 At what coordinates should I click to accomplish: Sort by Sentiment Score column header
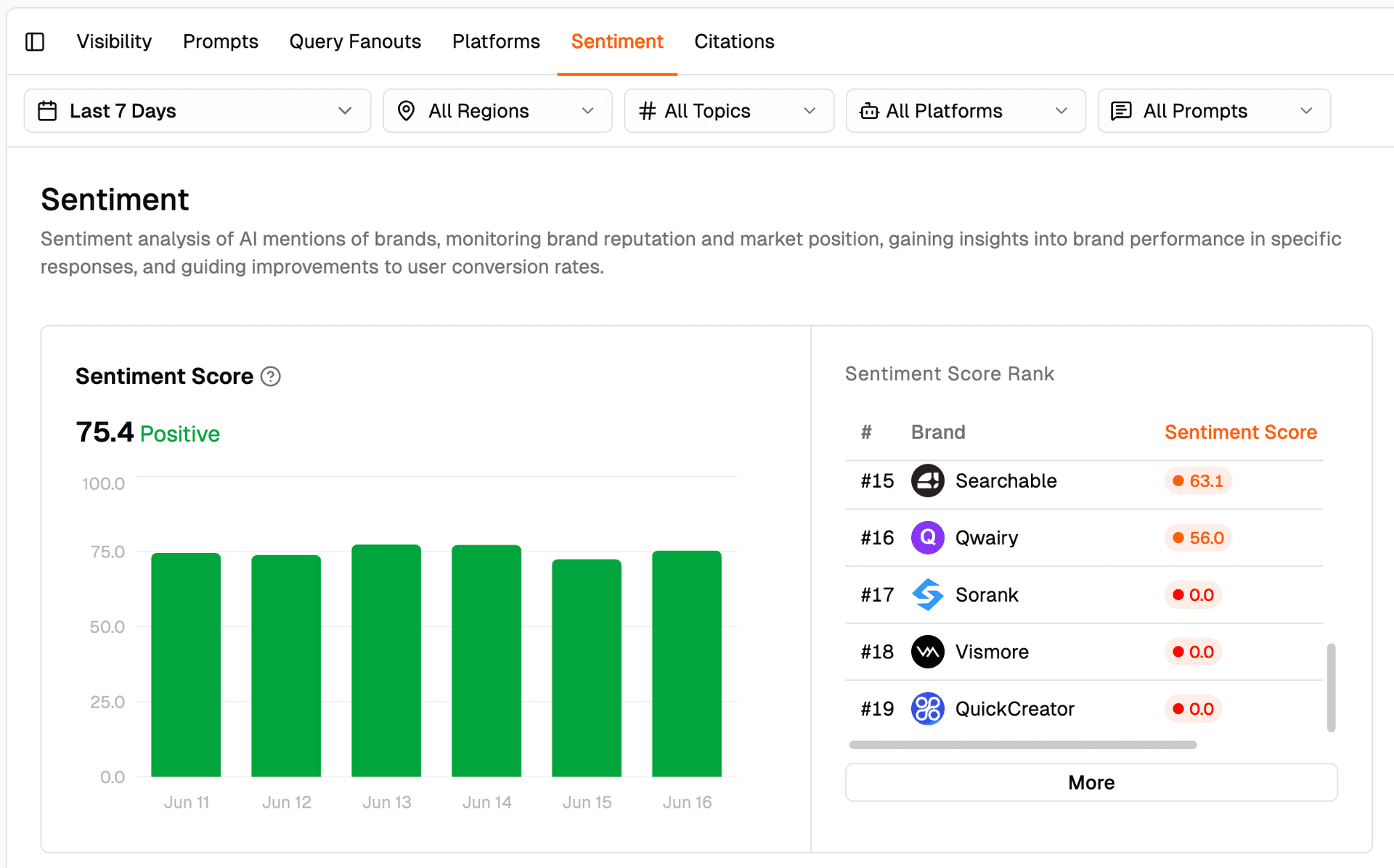(x=1241, y=432)
